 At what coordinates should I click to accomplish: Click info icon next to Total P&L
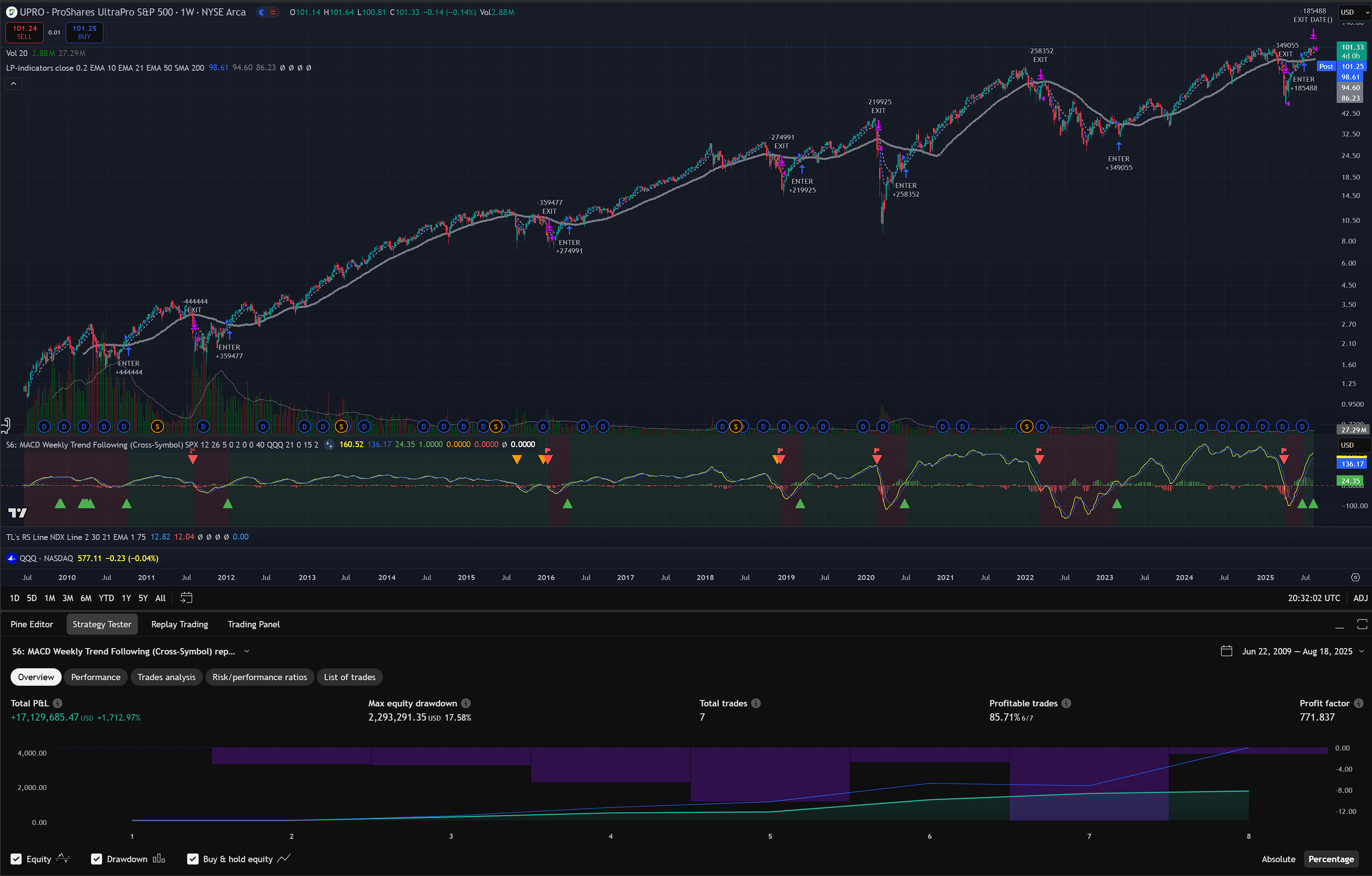(57, 703)
